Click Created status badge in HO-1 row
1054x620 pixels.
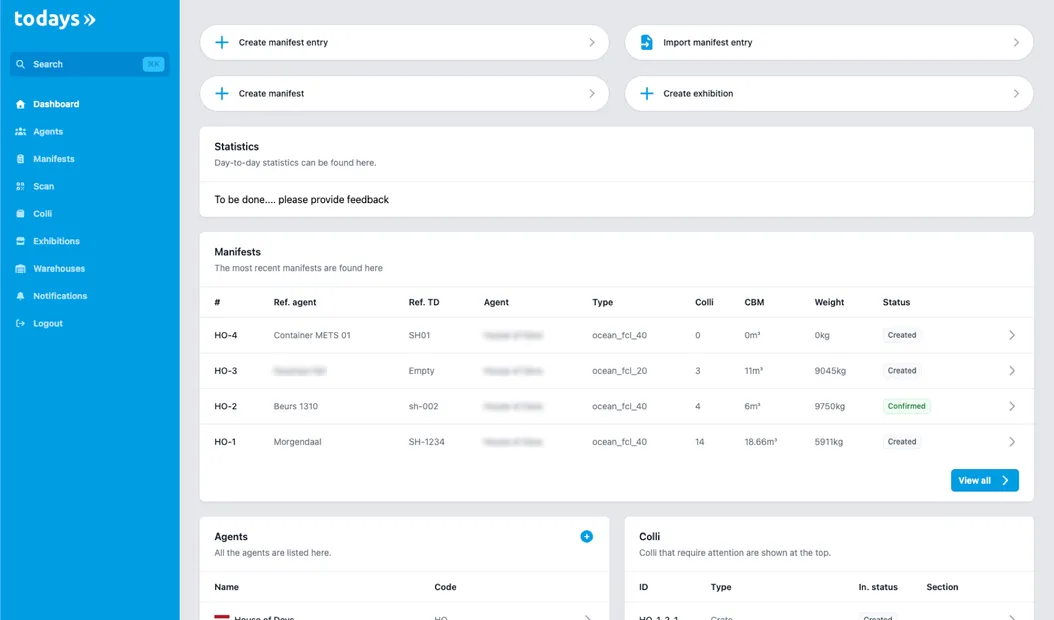(x=901, y=442)
